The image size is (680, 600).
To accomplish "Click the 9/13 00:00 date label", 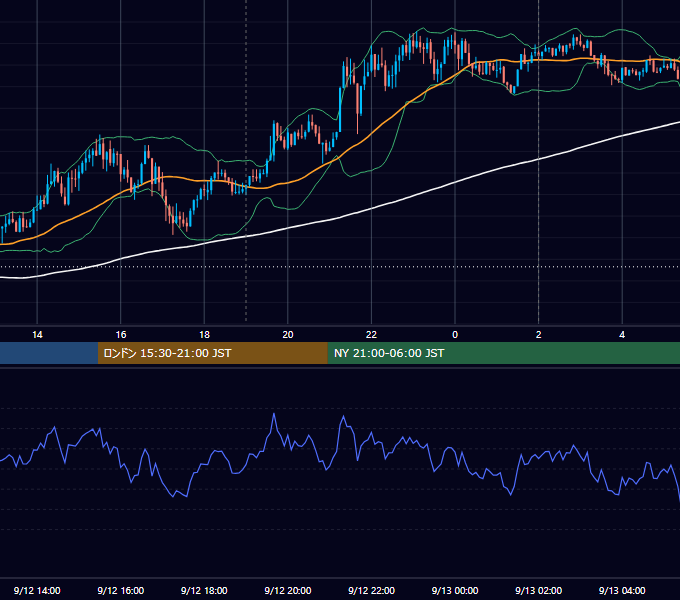I will (455, 590).
